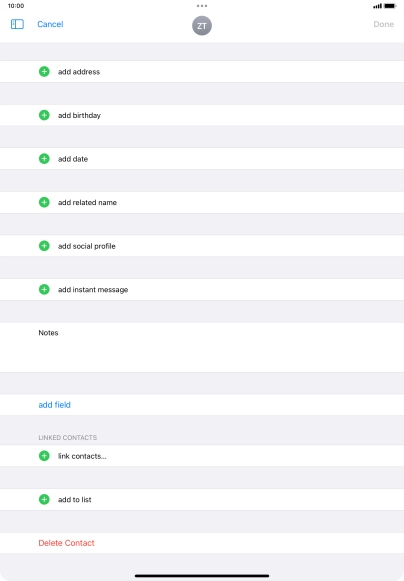Focus the Notes text area
Screen dimensions: 404x581
[x=202, y=347]
